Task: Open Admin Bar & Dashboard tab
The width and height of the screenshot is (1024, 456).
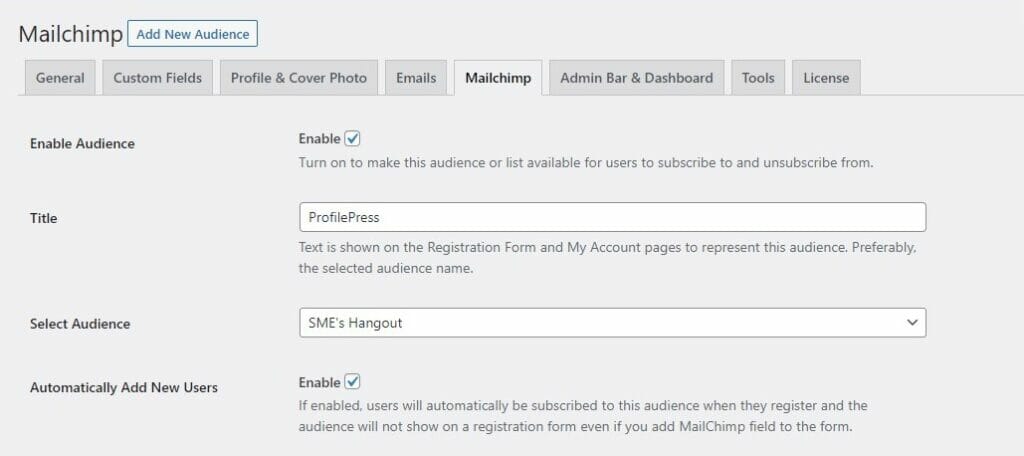Action: 637,78
